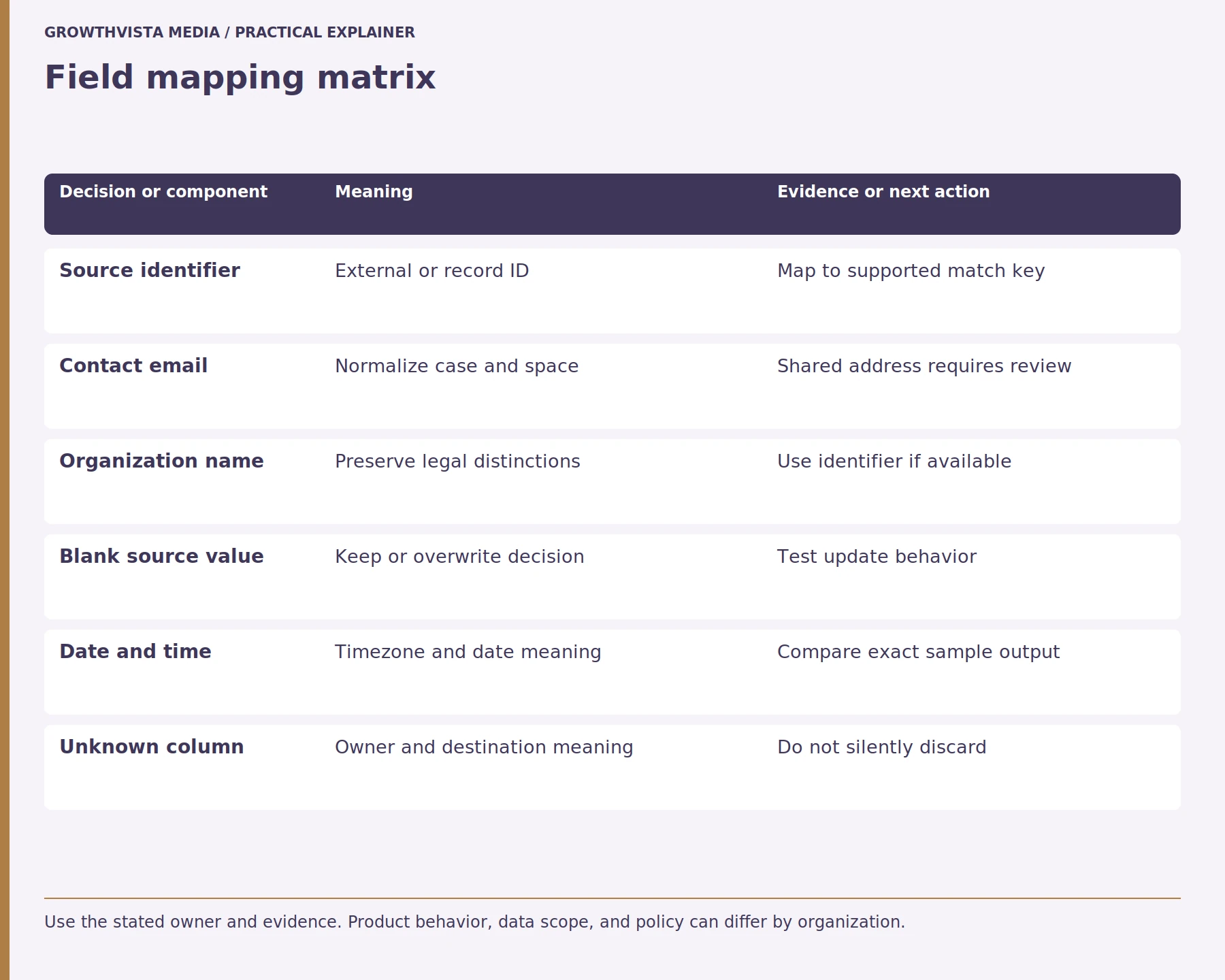The image size is (1225, 980).
Task: Click 'External or record ID' cell
Action: 431,271
